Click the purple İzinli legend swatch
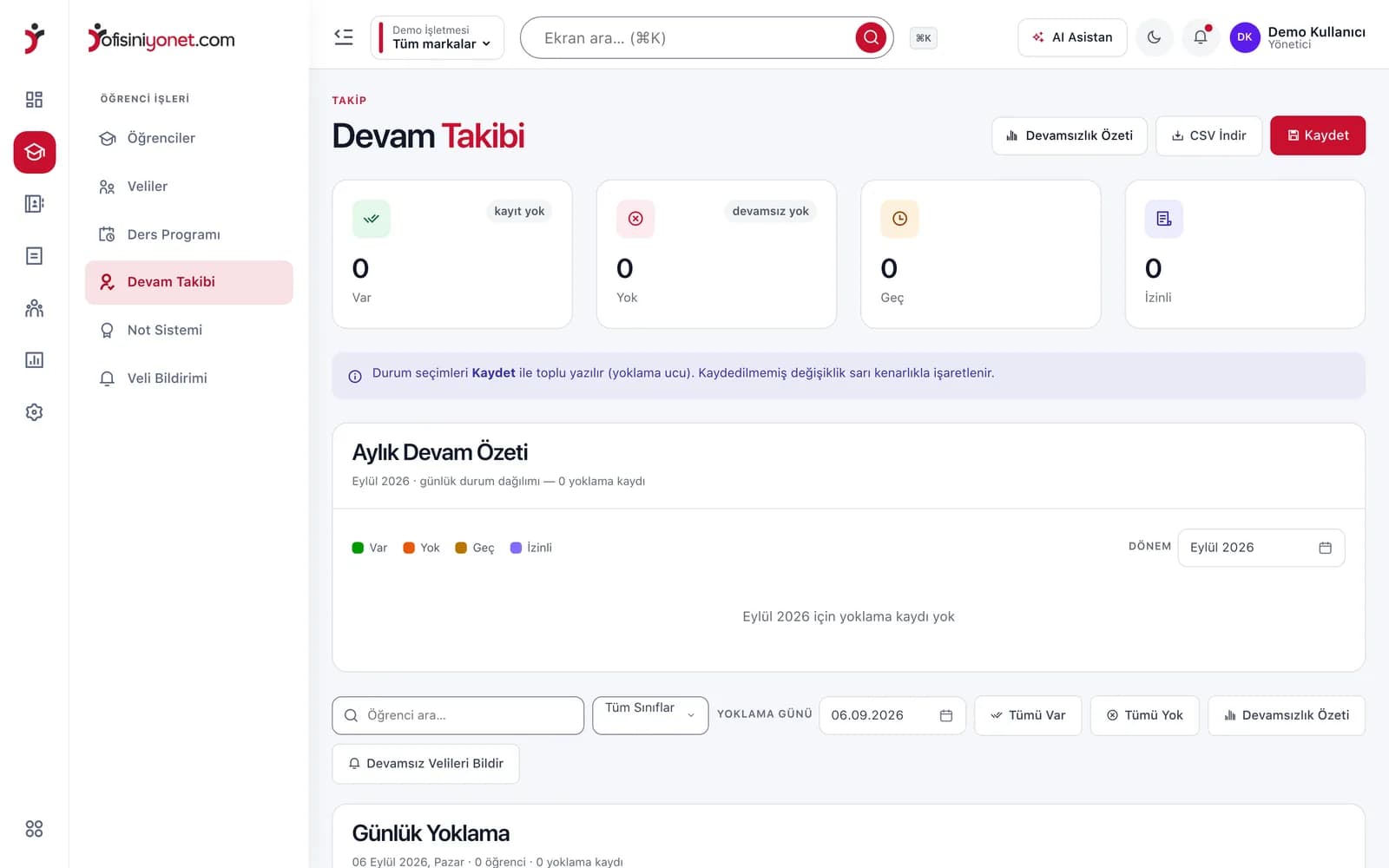Screen dimensions: 1389x868 click(x=516, y=548)
